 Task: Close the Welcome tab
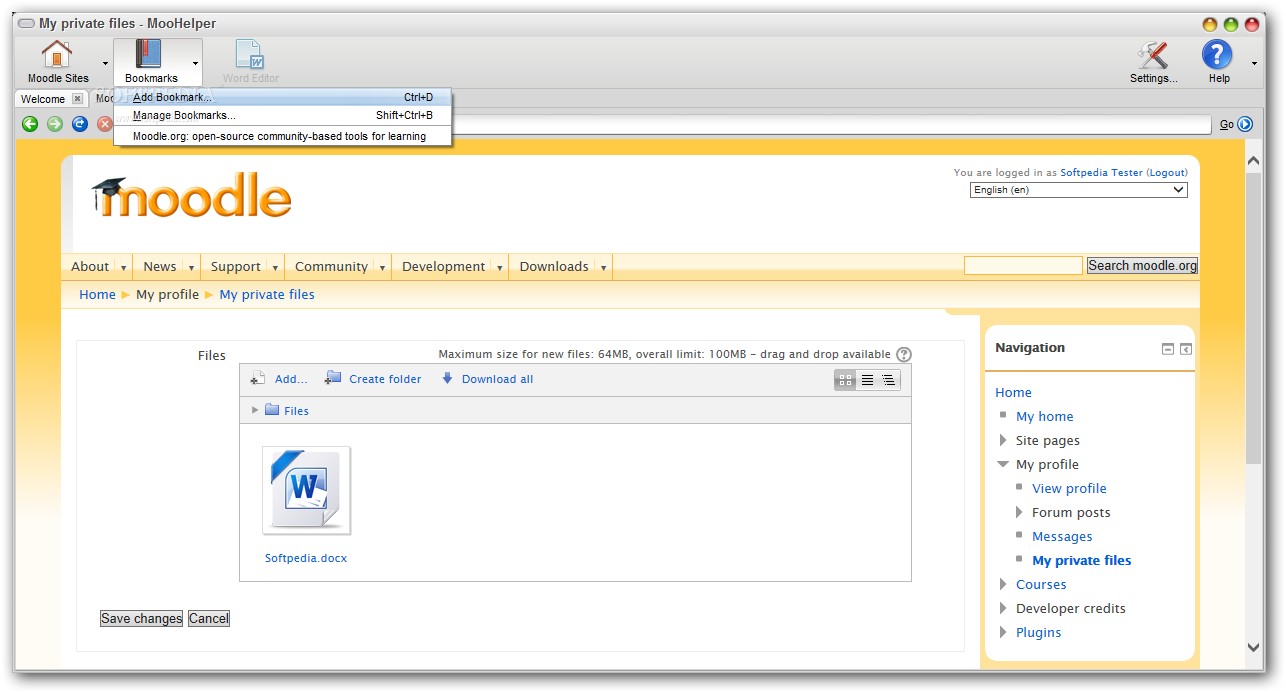[77, 99]
